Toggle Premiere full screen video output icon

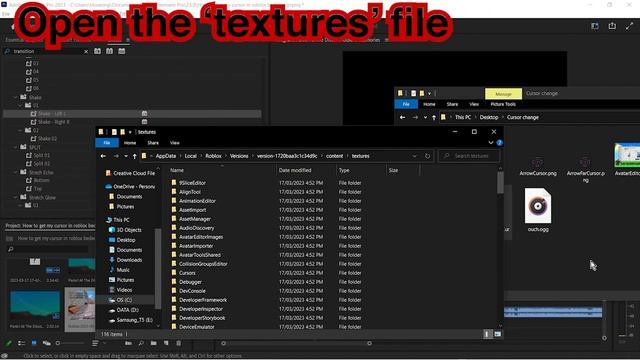(629, 26)
